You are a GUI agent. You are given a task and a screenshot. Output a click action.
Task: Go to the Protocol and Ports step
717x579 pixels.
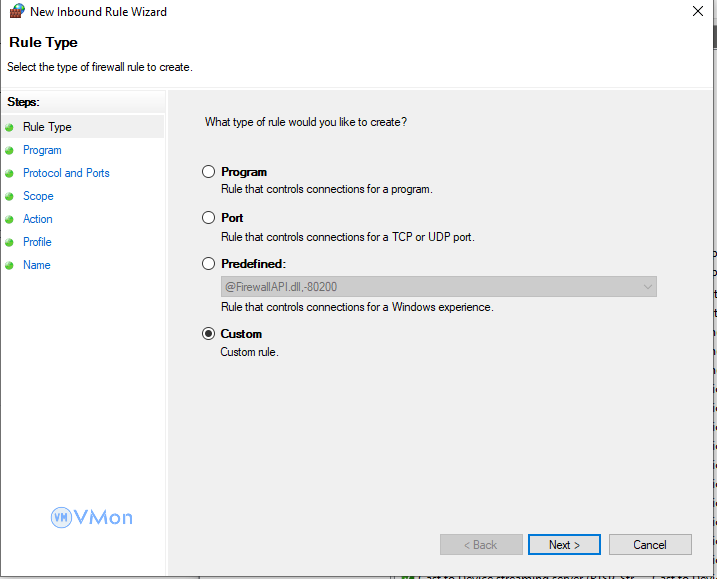click(66, 173)
